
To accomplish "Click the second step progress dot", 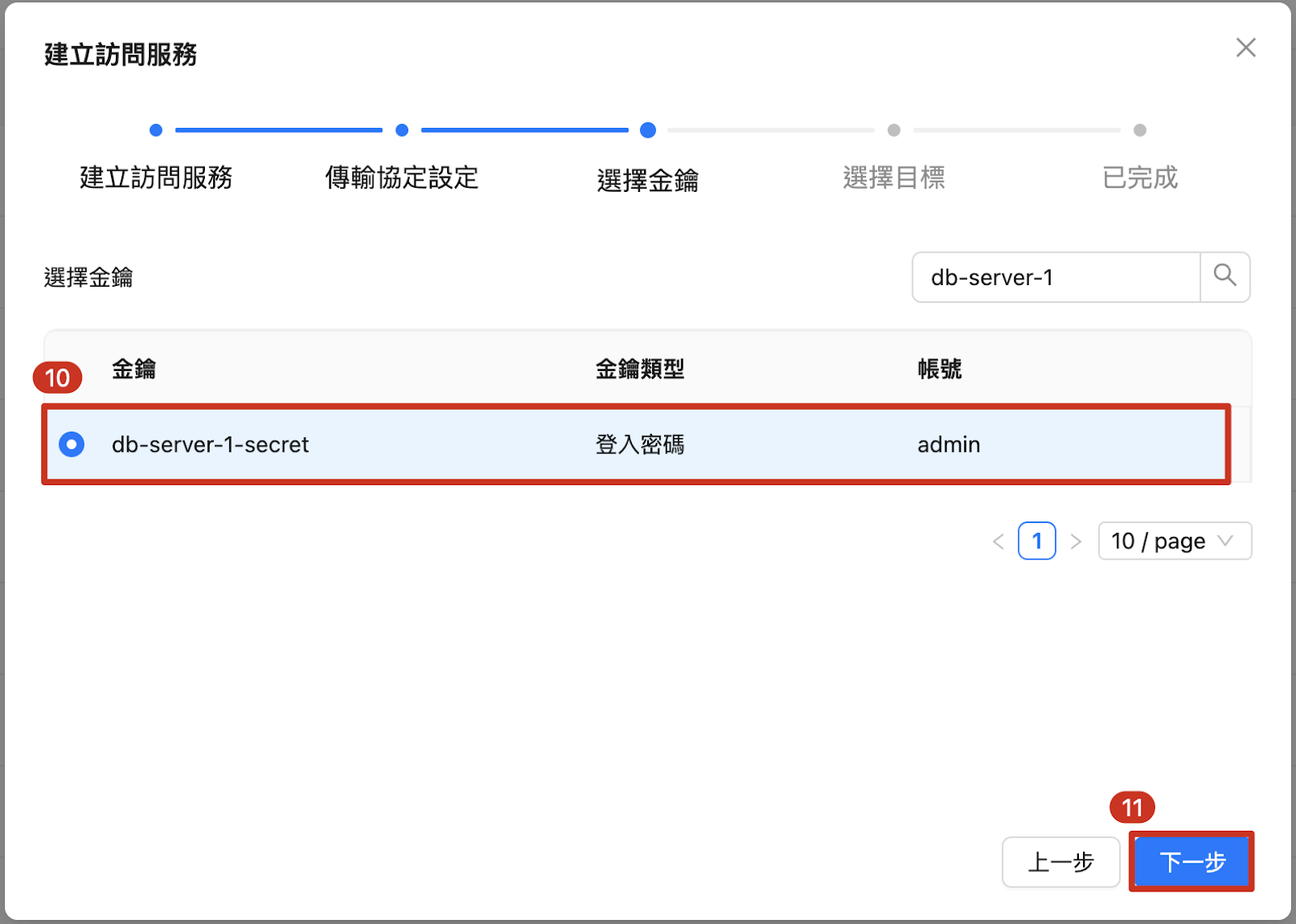I will [x=402, y=130].
